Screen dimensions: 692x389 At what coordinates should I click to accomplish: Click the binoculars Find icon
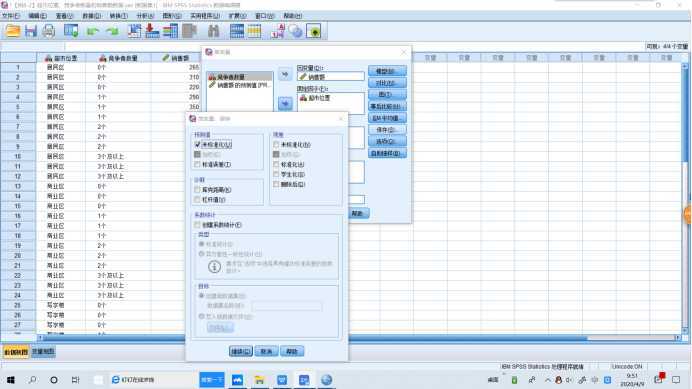click(x=214, y=31)
